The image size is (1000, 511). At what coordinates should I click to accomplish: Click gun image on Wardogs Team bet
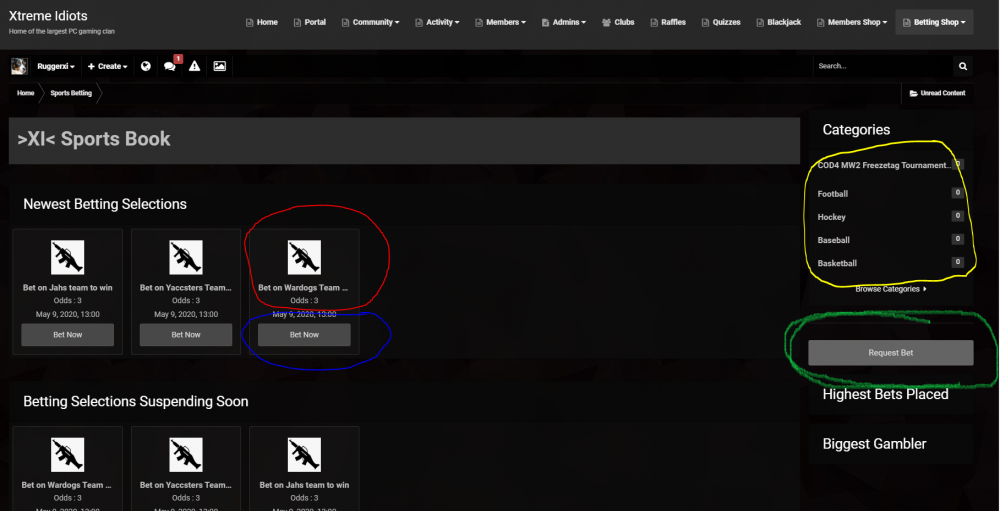(304, 258)
